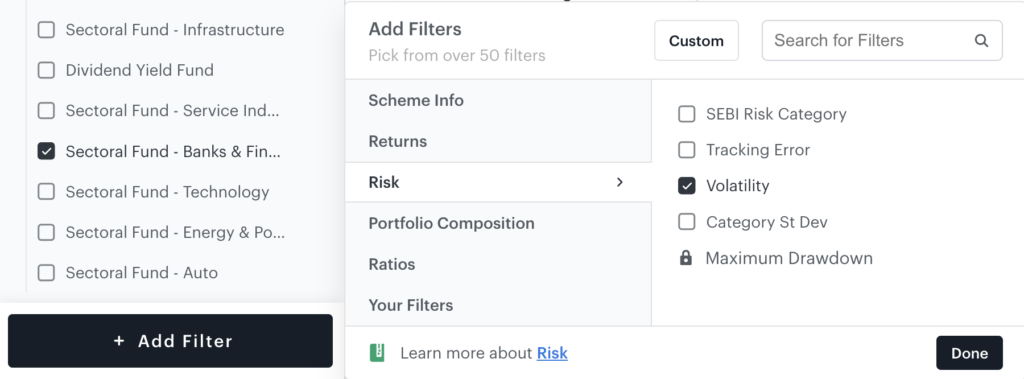This screenshot has height=379, width=1024.
Task: Click the lock icon beside Maximum Drawdown
Action: coord(686,258)
